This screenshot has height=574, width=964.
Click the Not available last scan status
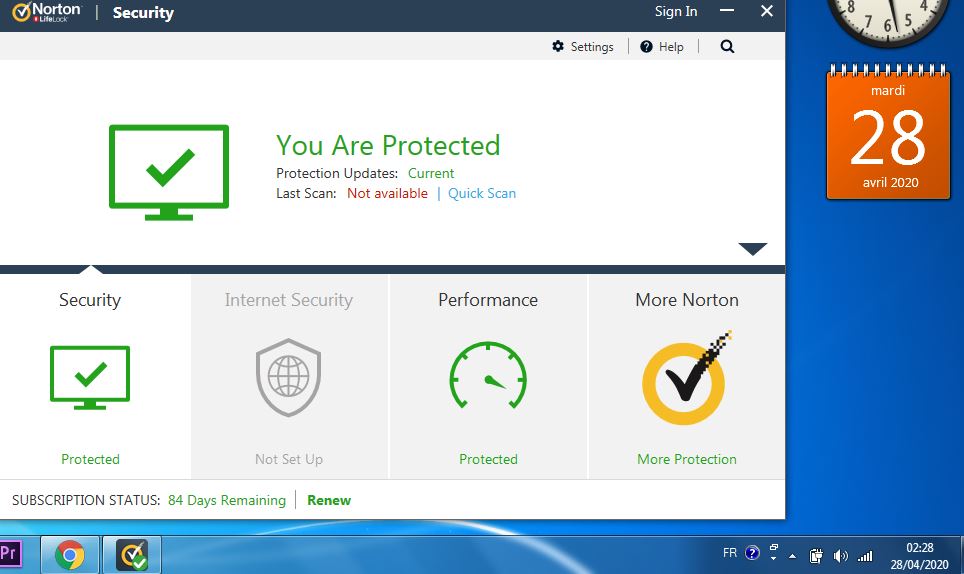coord(387,194)
